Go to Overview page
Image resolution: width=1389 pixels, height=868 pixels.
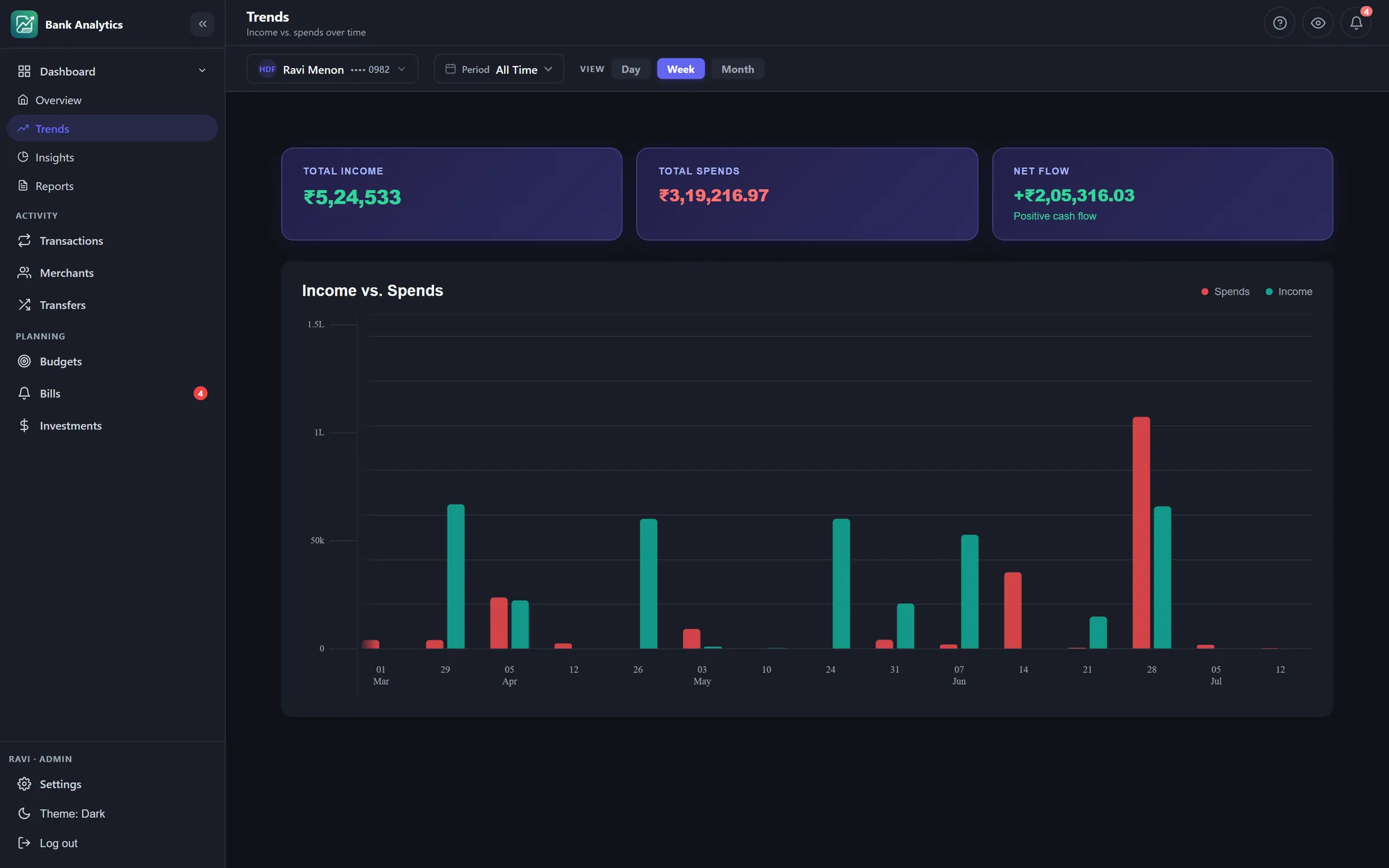coord(112,100)
